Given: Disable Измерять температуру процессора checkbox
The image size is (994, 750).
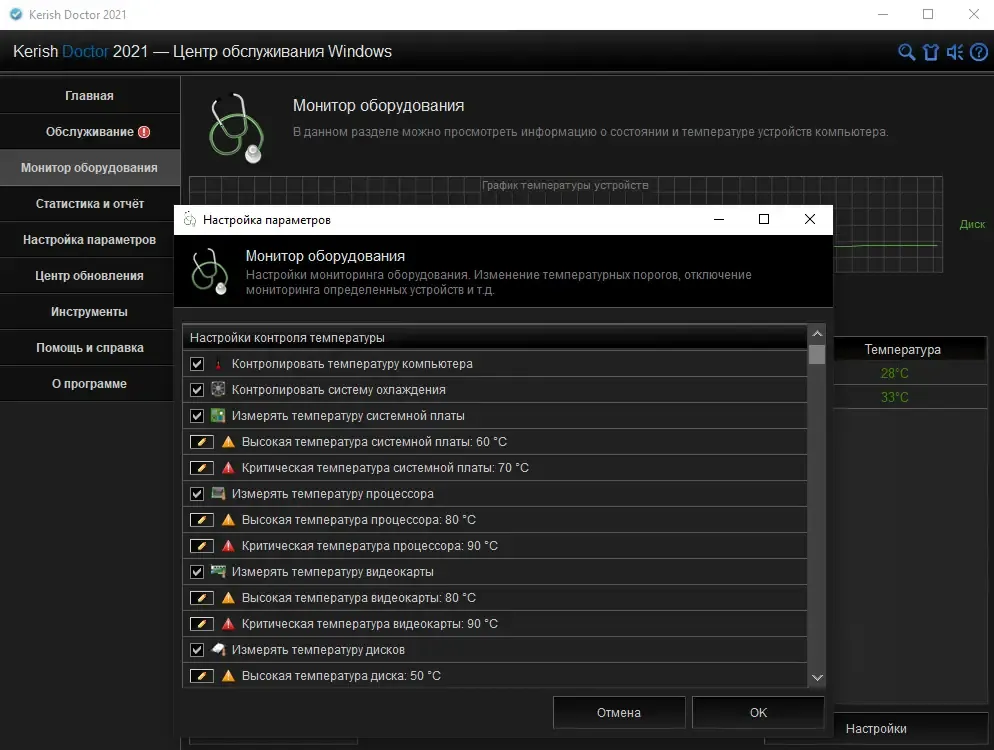Looking at the screenshot, I should [197, 494].
